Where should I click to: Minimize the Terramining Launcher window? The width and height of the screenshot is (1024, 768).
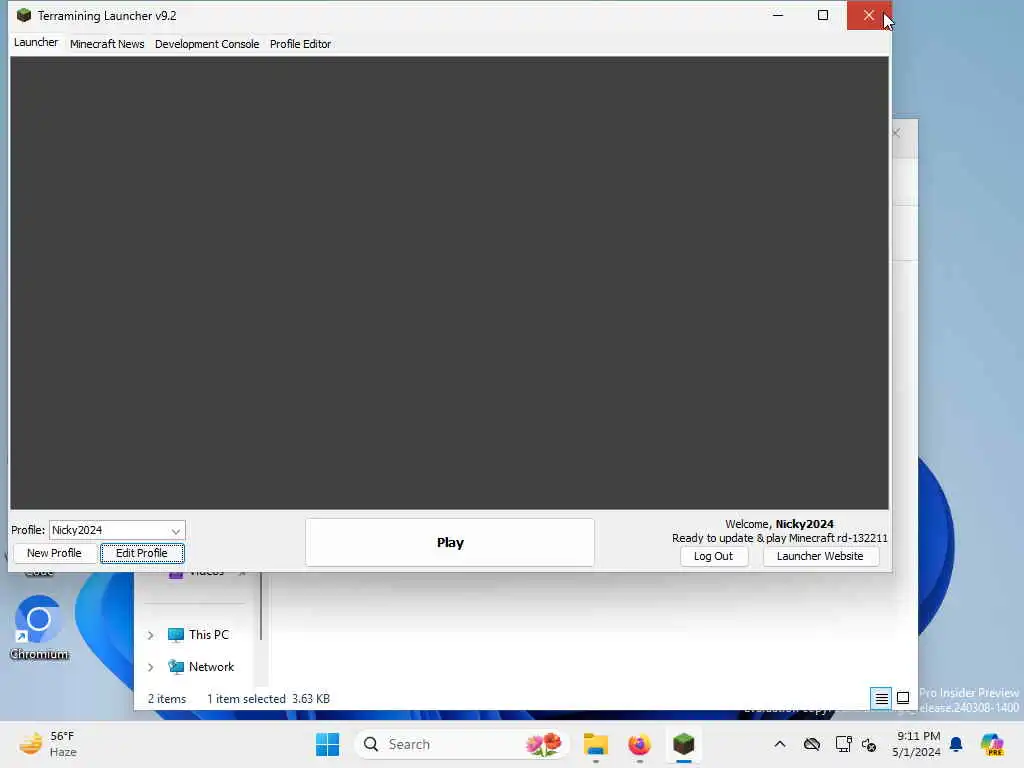pos(778,15)
